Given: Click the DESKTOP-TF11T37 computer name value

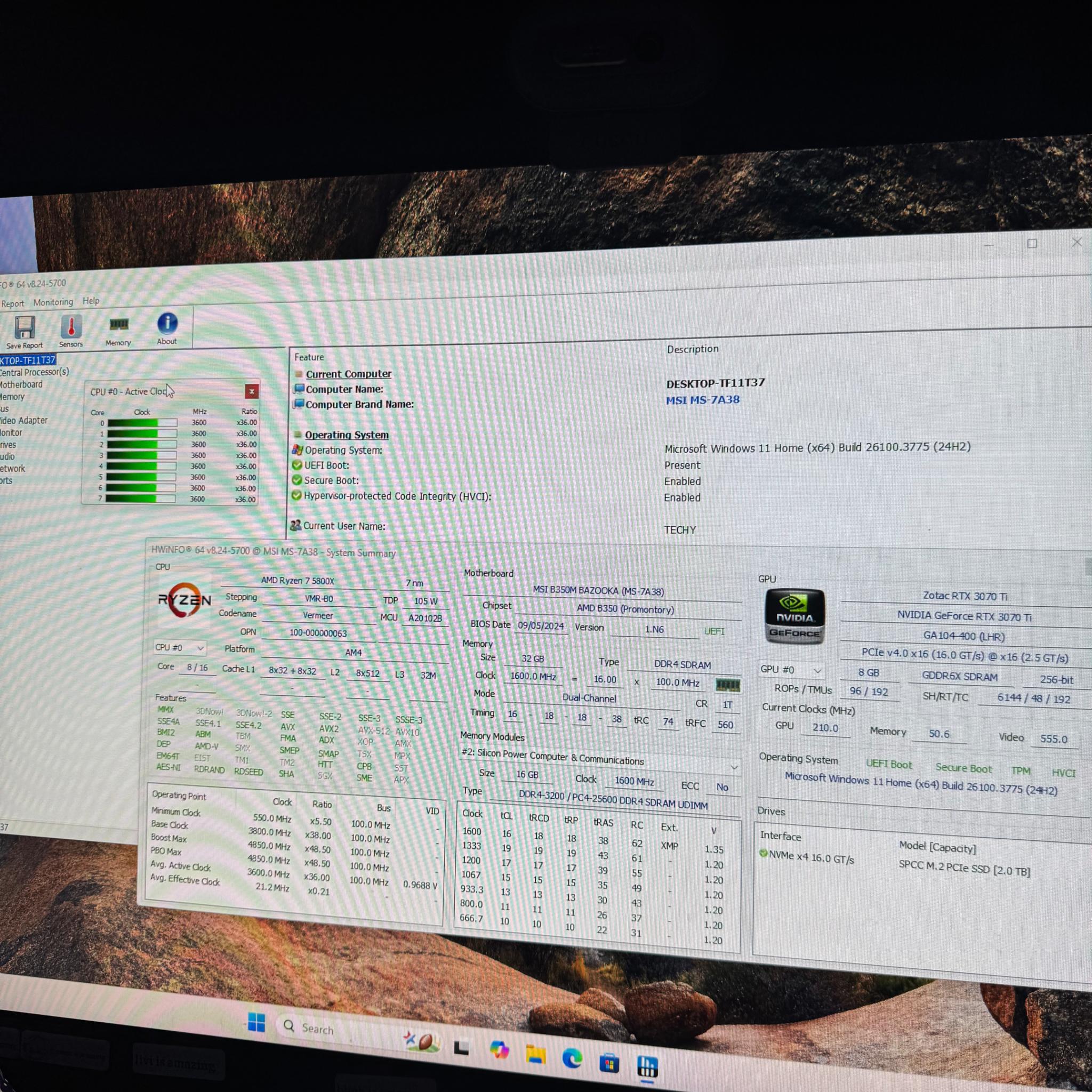Looking at the screenshot, I should pos(716,383).
